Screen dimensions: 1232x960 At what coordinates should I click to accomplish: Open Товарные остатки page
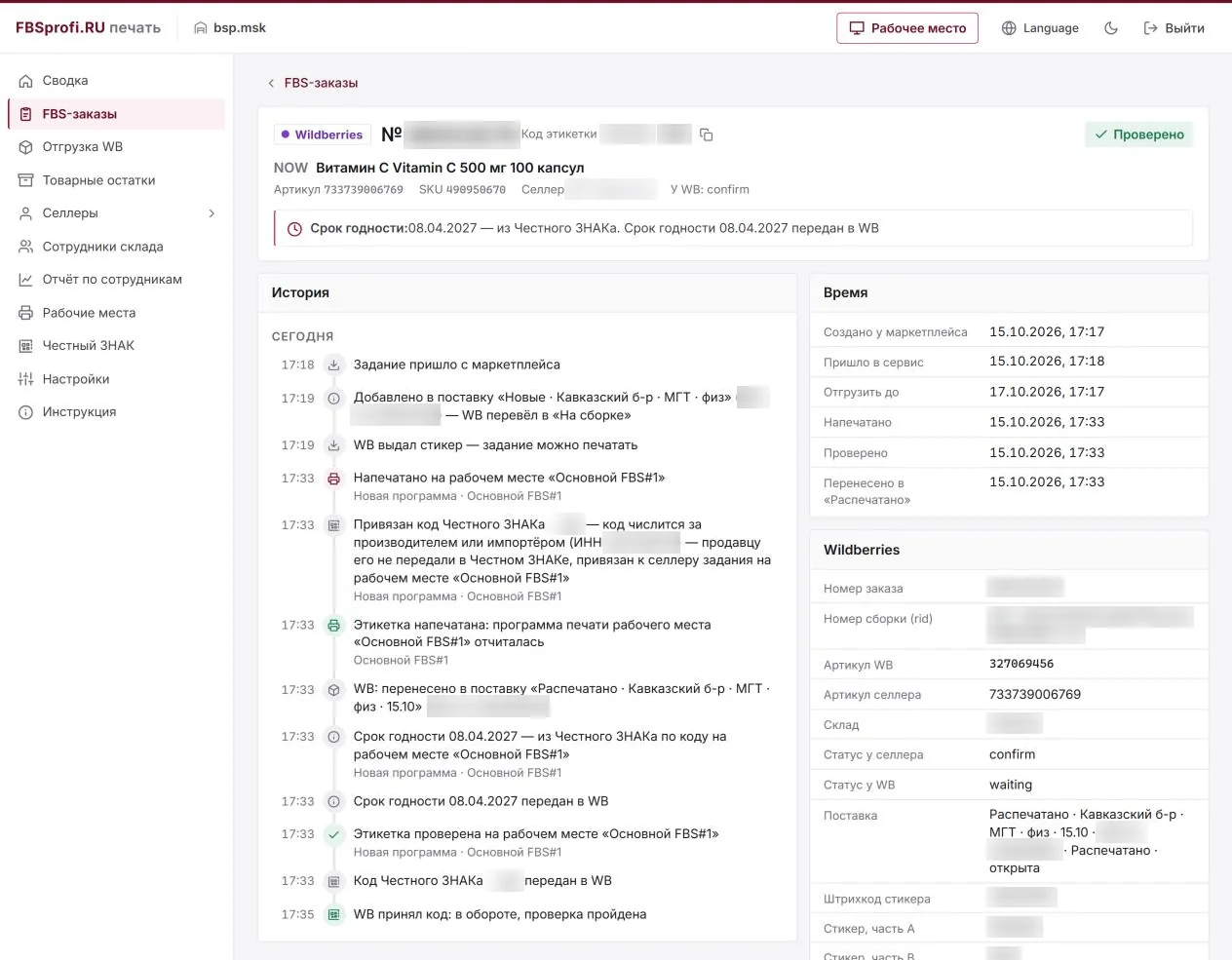tap(116, 180)
